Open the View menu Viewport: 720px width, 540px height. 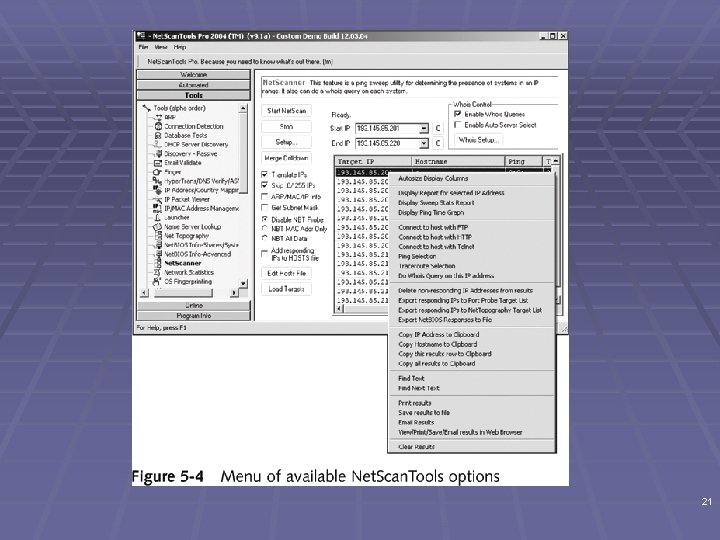pyautogui.click(x=161, y=47)
